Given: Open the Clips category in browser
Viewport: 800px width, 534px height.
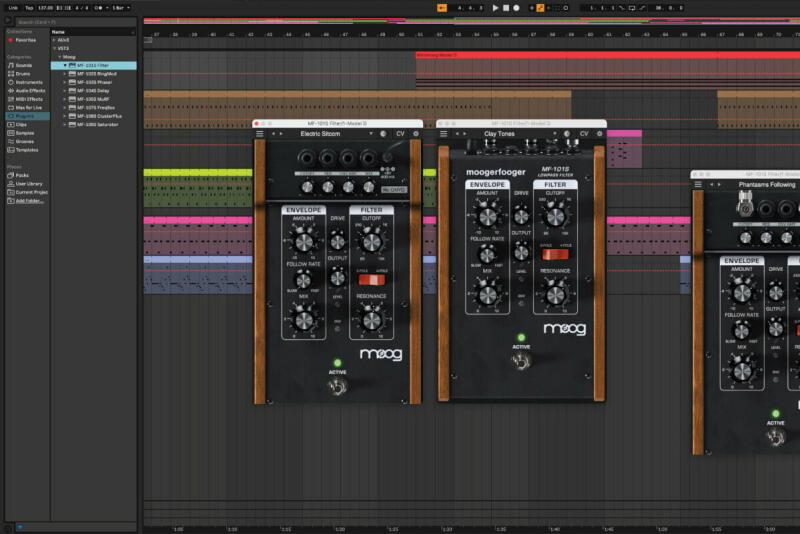Looking at the screenshot, I should 17,124.
